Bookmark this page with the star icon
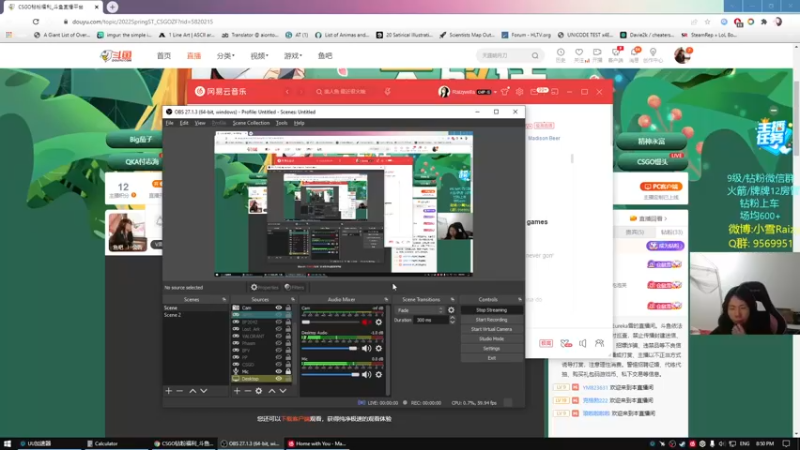This screenshot has width=800, height=450. click(x=707, y=22)
